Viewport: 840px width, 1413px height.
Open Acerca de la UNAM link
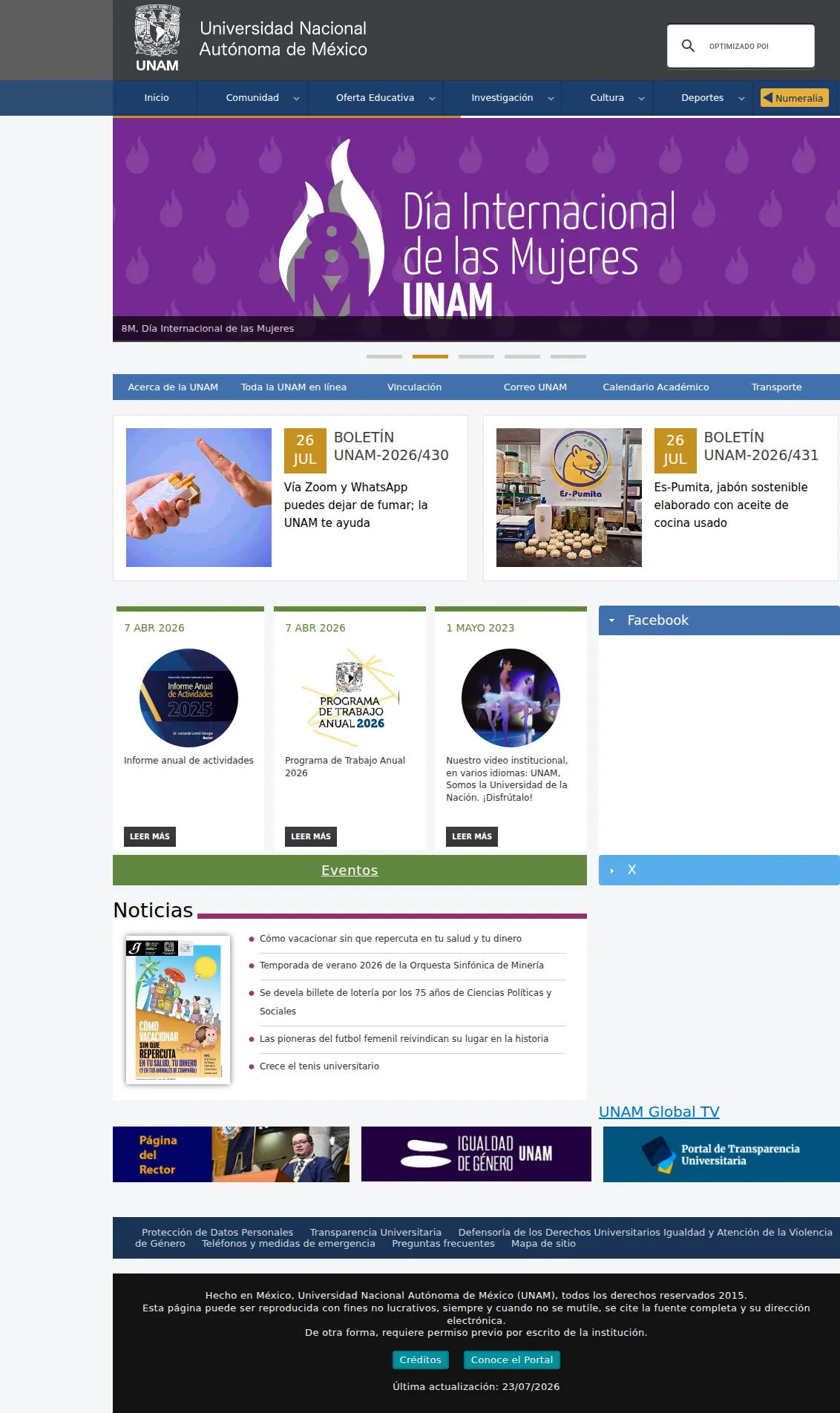tap(173, 387)
